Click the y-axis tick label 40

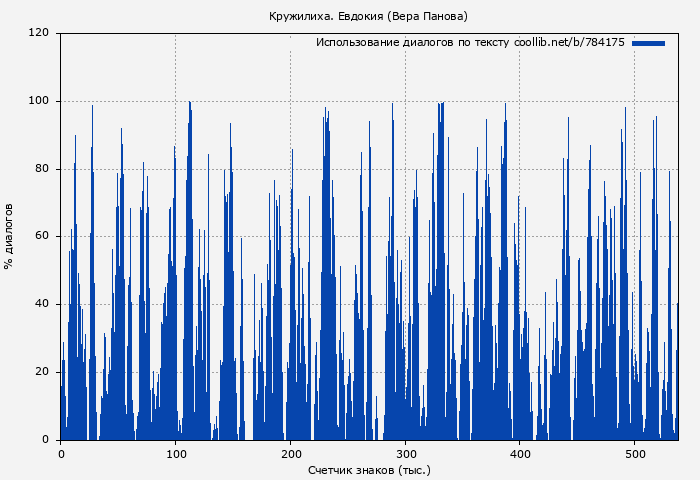(x=42, y=304)
